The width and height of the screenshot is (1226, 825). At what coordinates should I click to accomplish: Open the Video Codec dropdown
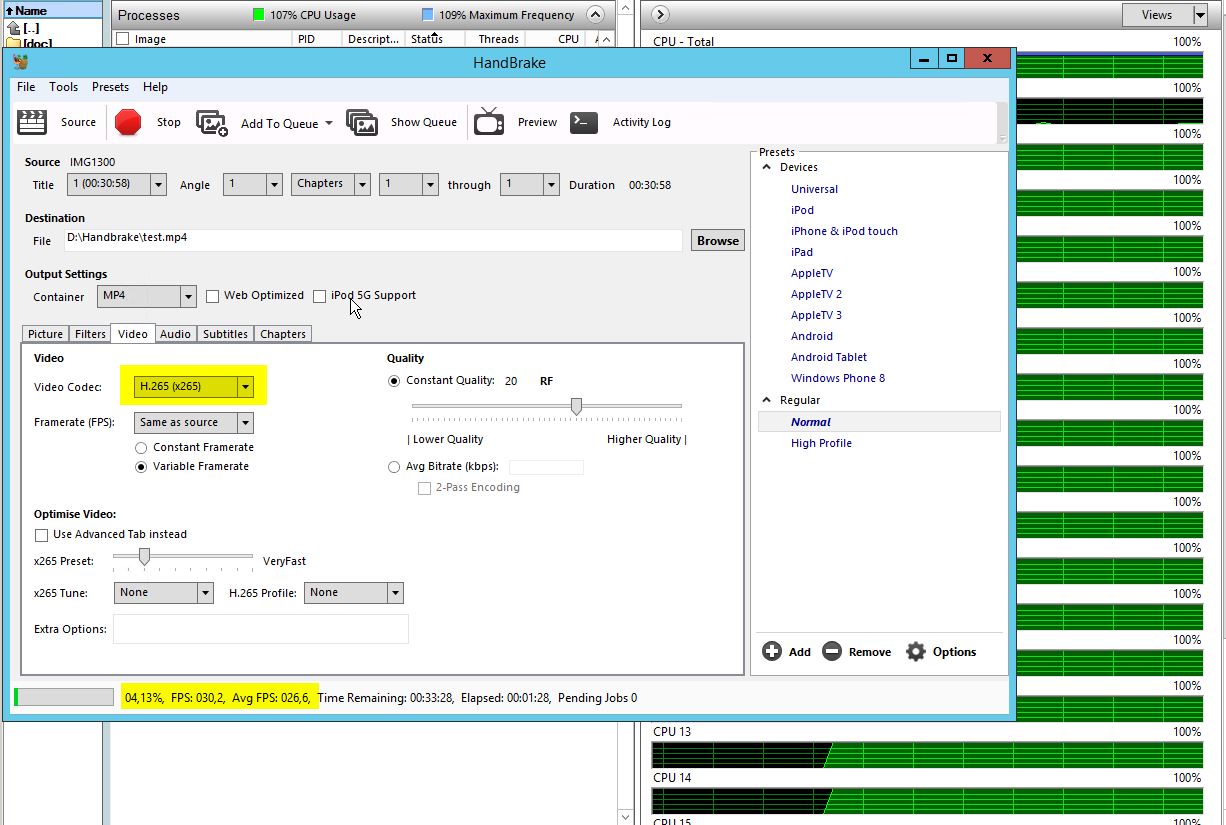(x=194, y=387)
